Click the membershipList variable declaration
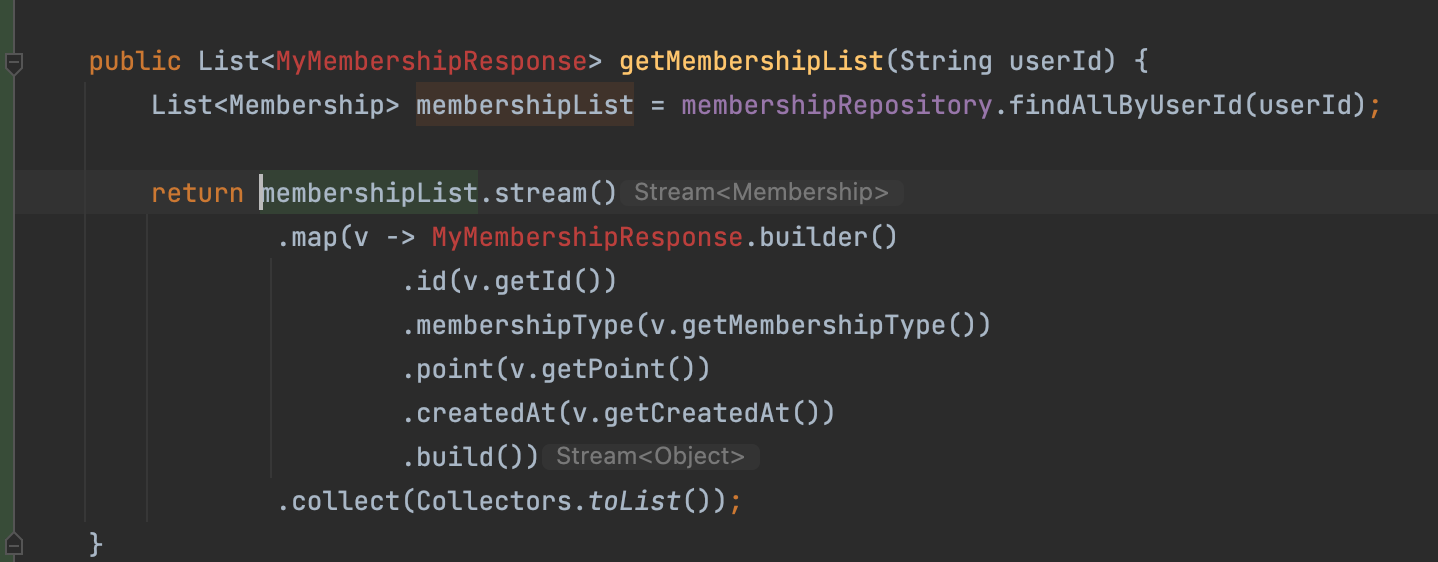 525,105
